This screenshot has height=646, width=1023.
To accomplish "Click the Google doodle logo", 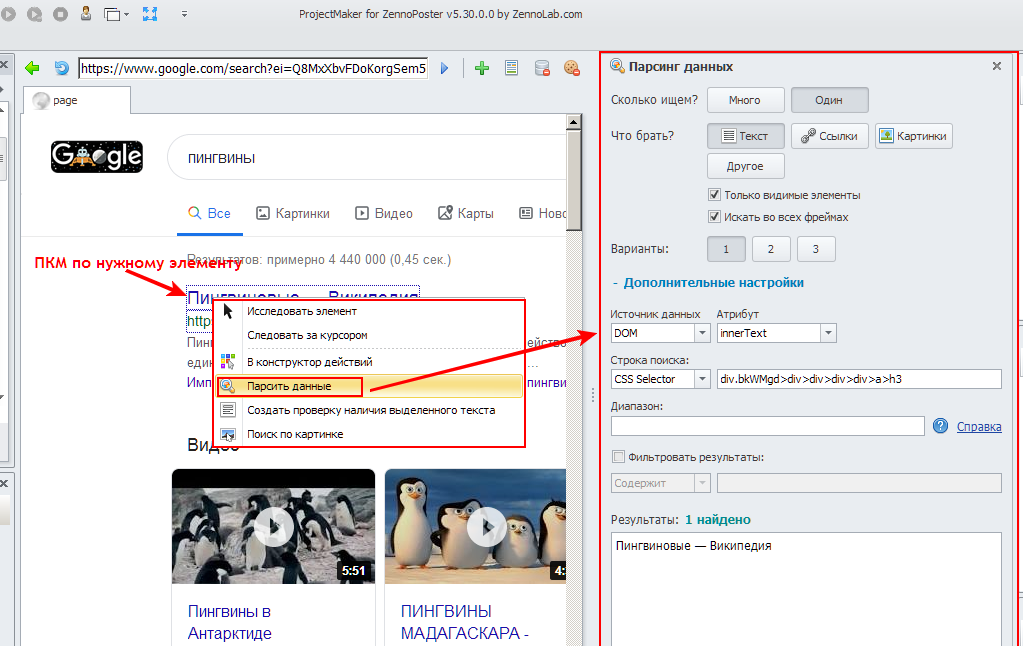I will click(x=97, y=157).
